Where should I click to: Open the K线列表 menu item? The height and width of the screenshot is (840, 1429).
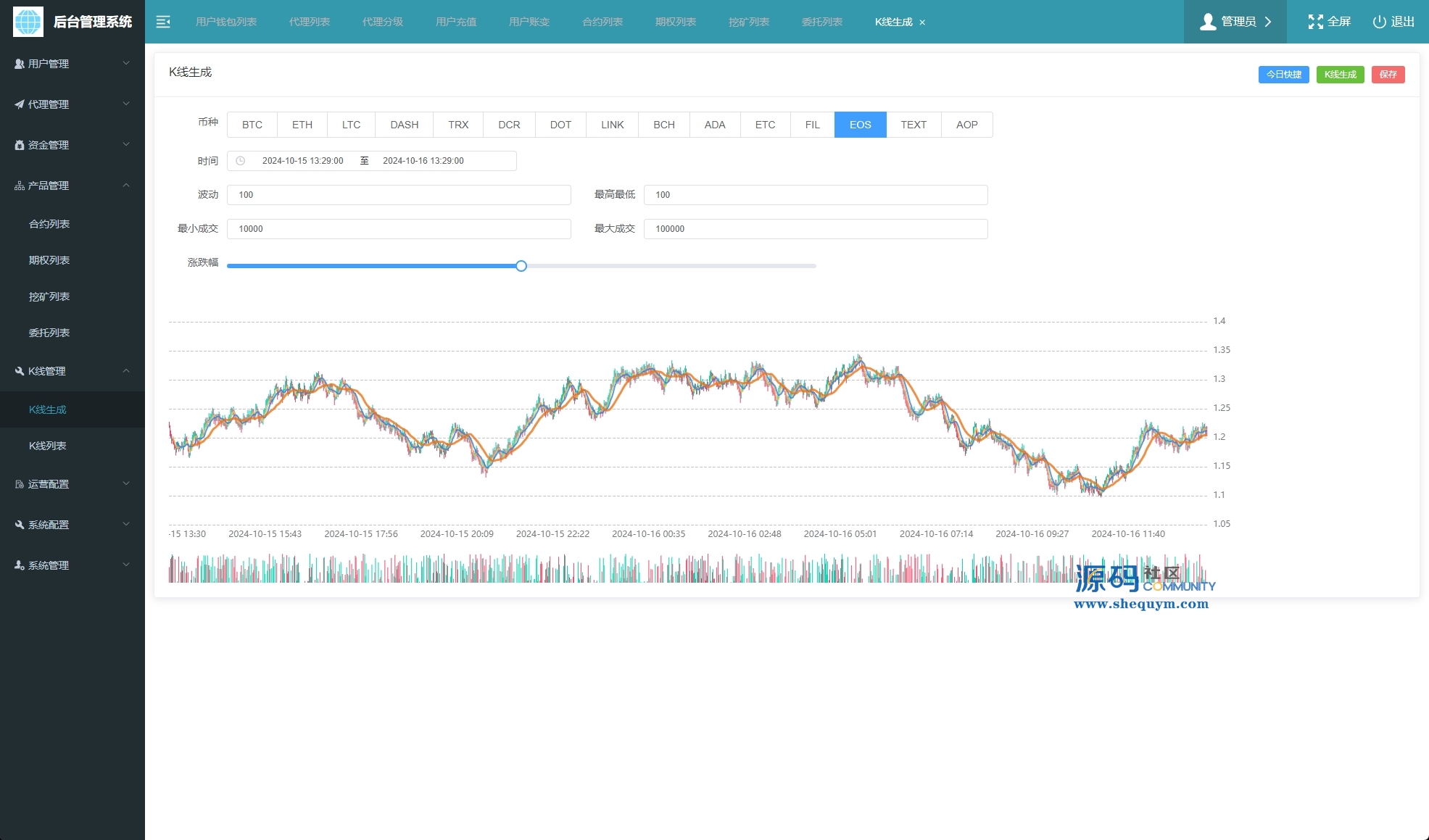tap(48, 446)
